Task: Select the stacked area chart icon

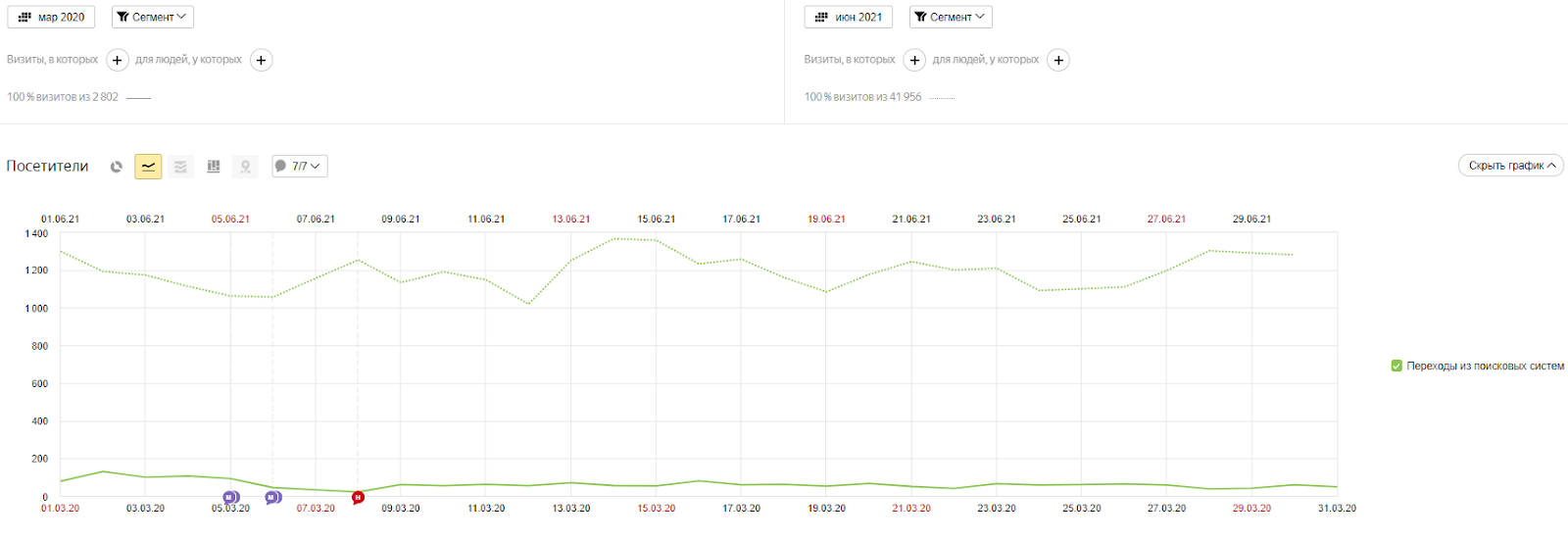Action: click(180, 167)
